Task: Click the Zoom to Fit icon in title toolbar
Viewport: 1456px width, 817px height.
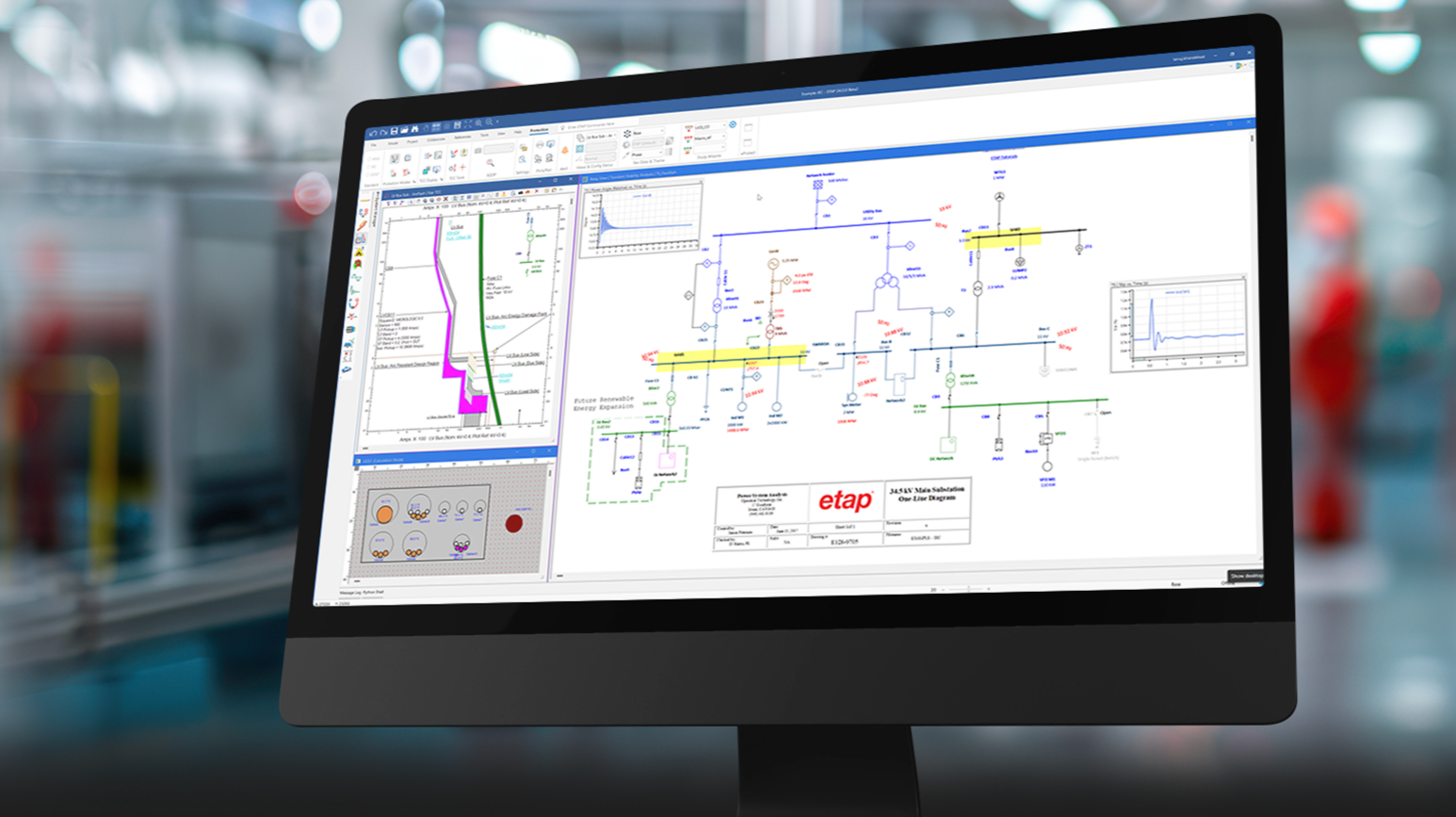Action: [468, 123]
